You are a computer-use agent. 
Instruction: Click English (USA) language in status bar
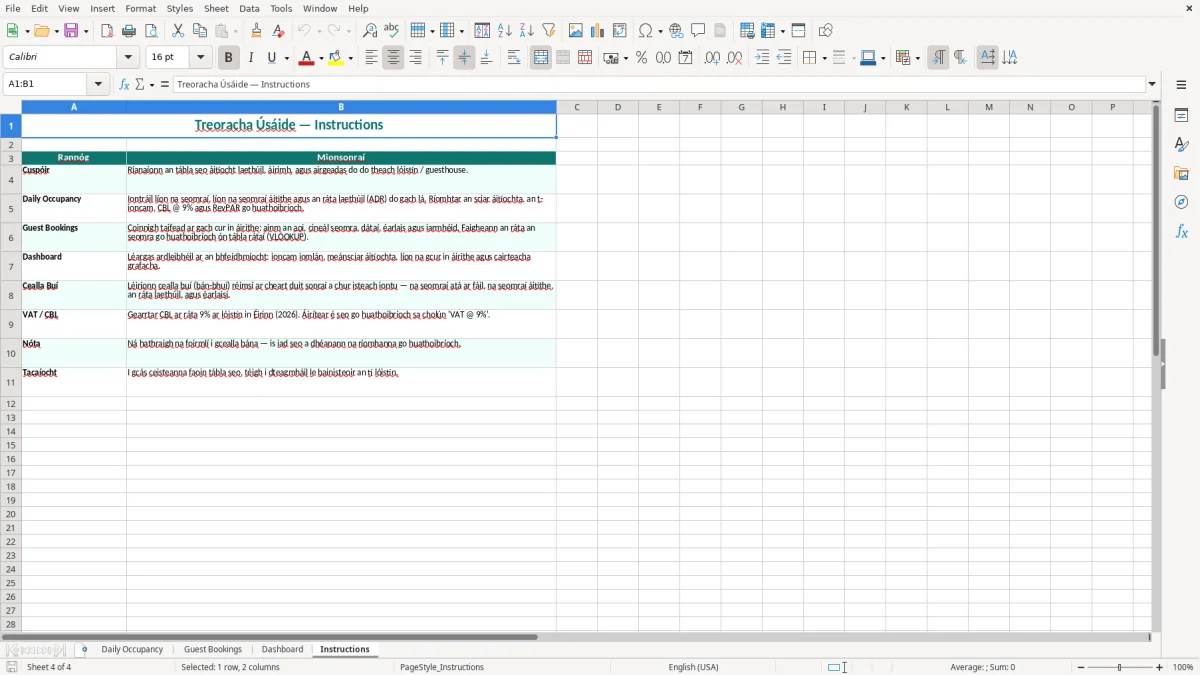tap(693, 667)
